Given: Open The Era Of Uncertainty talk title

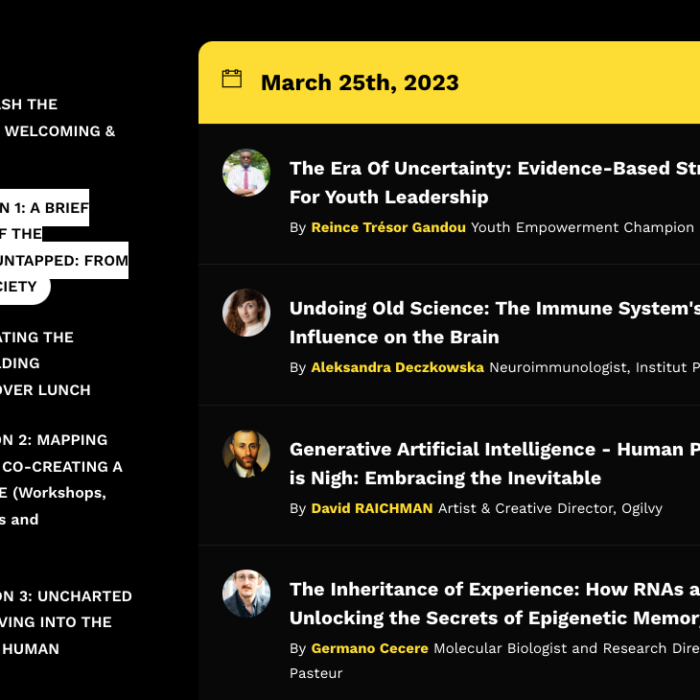Looking at the screenshot, I should (495, 183).
